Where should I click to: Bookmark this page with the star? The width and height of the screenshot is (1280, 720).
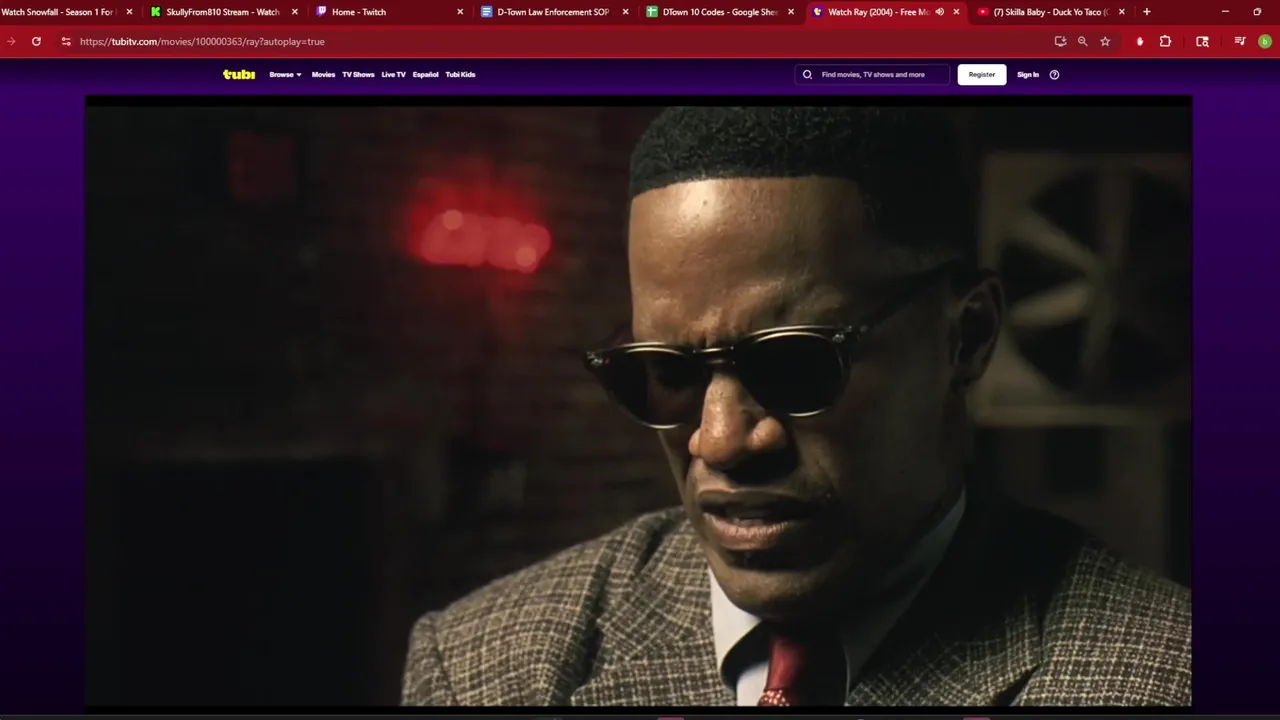(1105, 41)
